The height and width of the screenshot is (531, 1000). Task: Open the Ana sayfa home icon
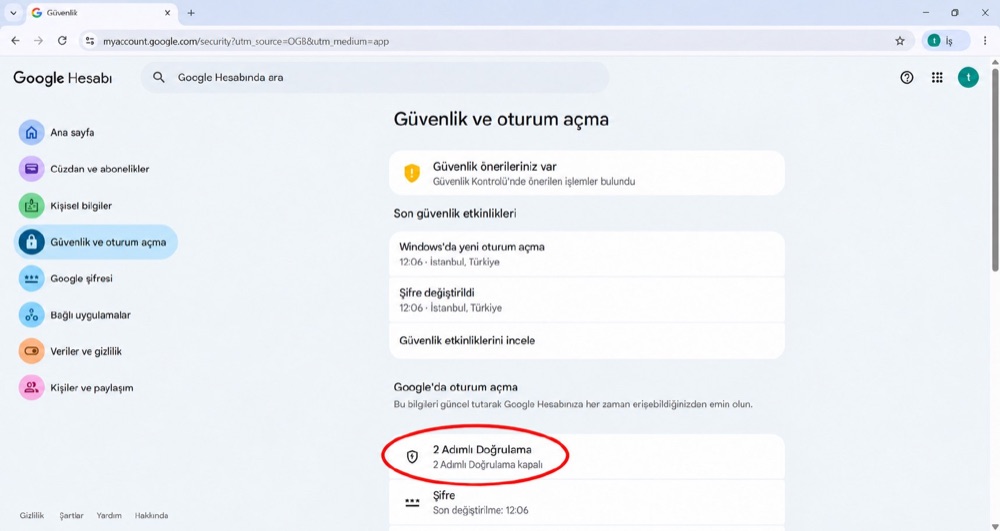tap(31, 133)
